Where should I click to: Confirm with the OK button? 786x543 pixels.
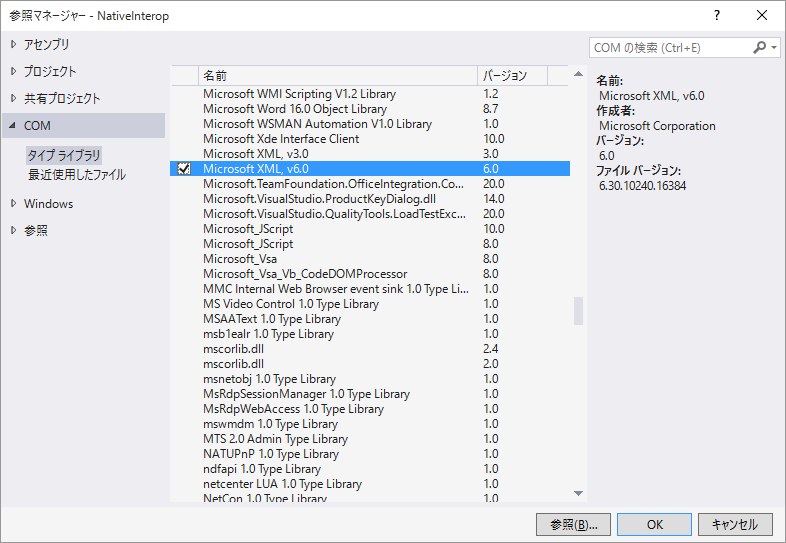[655, 524]
